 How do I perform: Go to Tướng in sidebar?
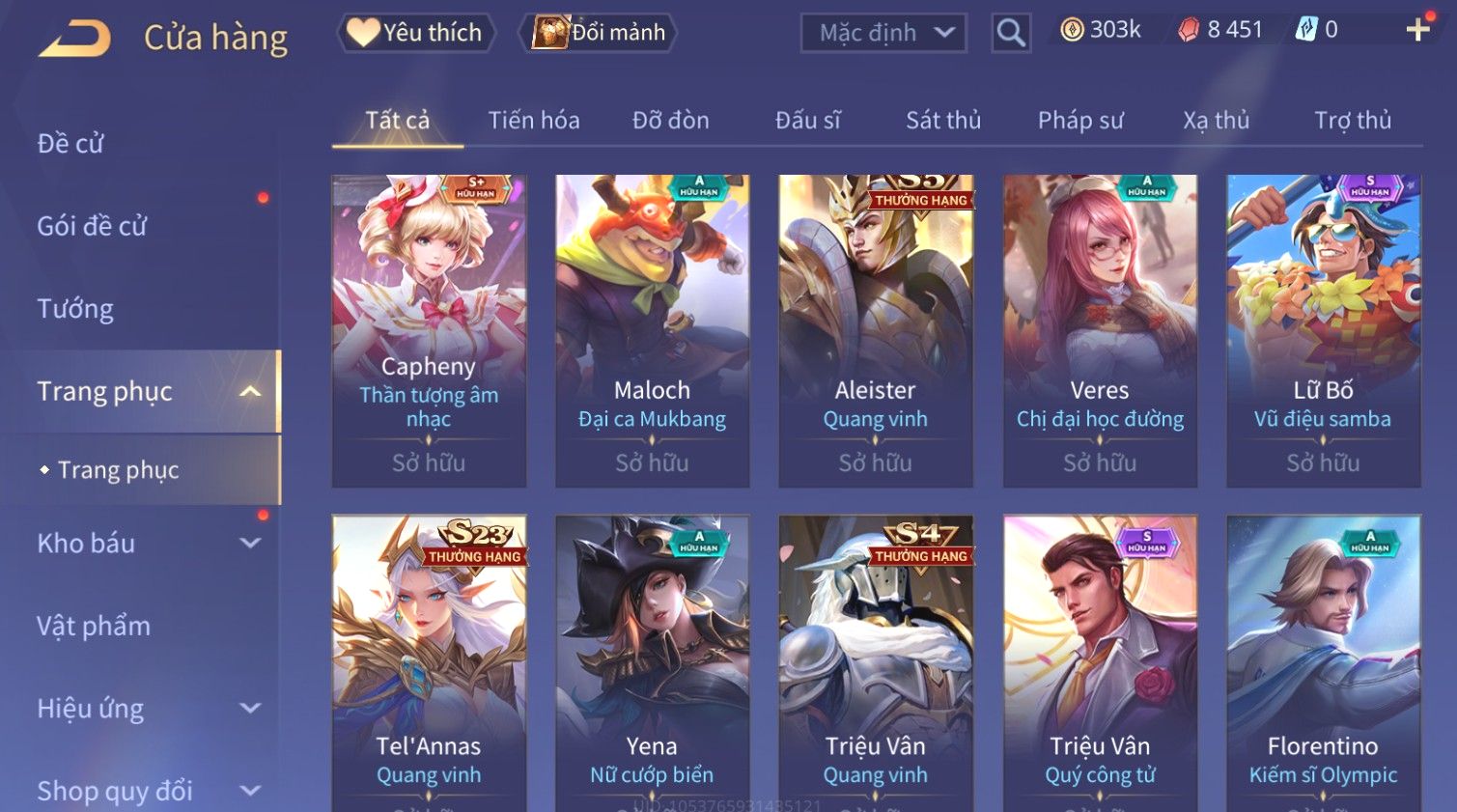pos(75,309)
